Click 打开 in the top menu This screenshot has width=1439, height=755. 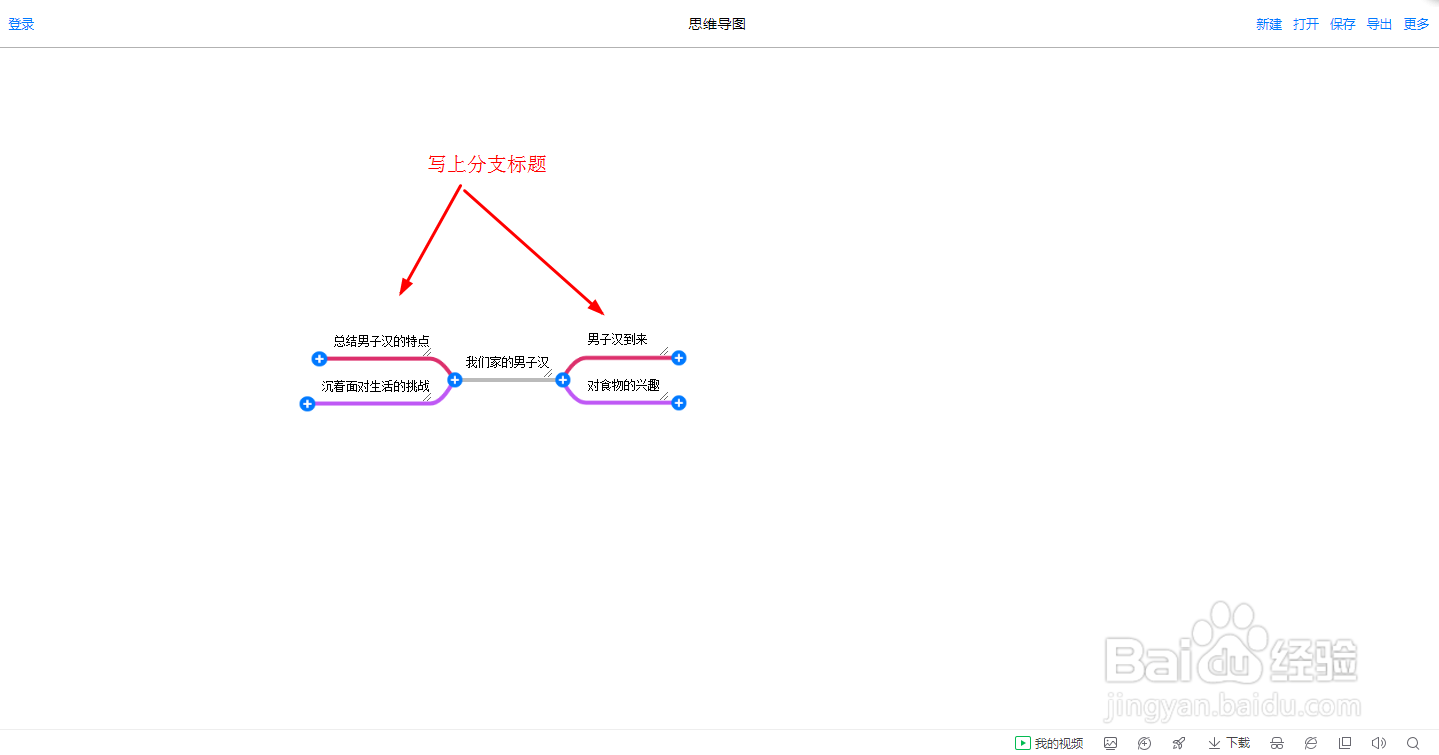pyautogui.click(x=1306, y=24)
